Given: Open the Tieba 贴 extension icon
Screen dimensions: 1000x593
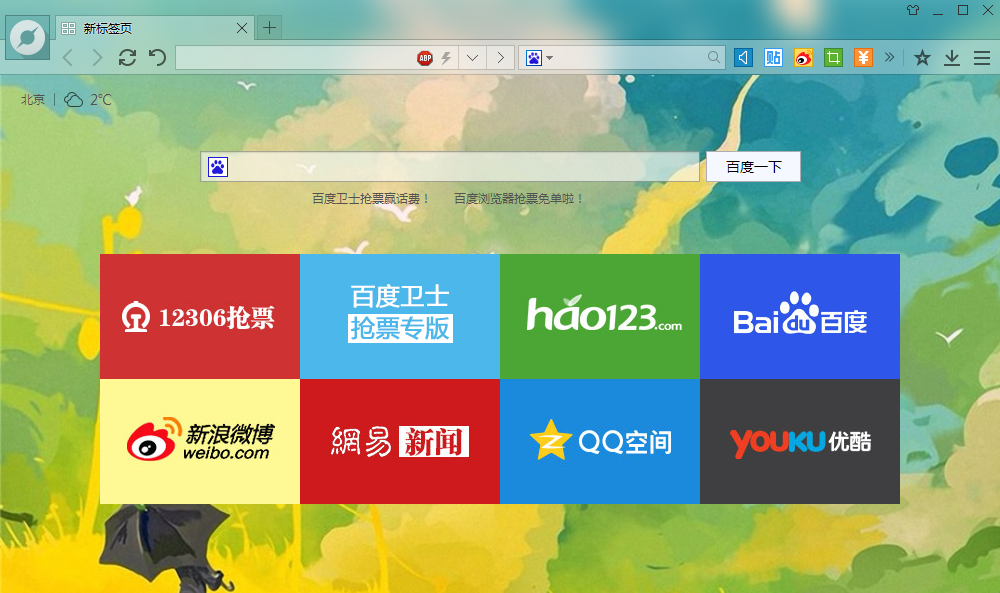Looking at the screenshot, I should [773, 58].
